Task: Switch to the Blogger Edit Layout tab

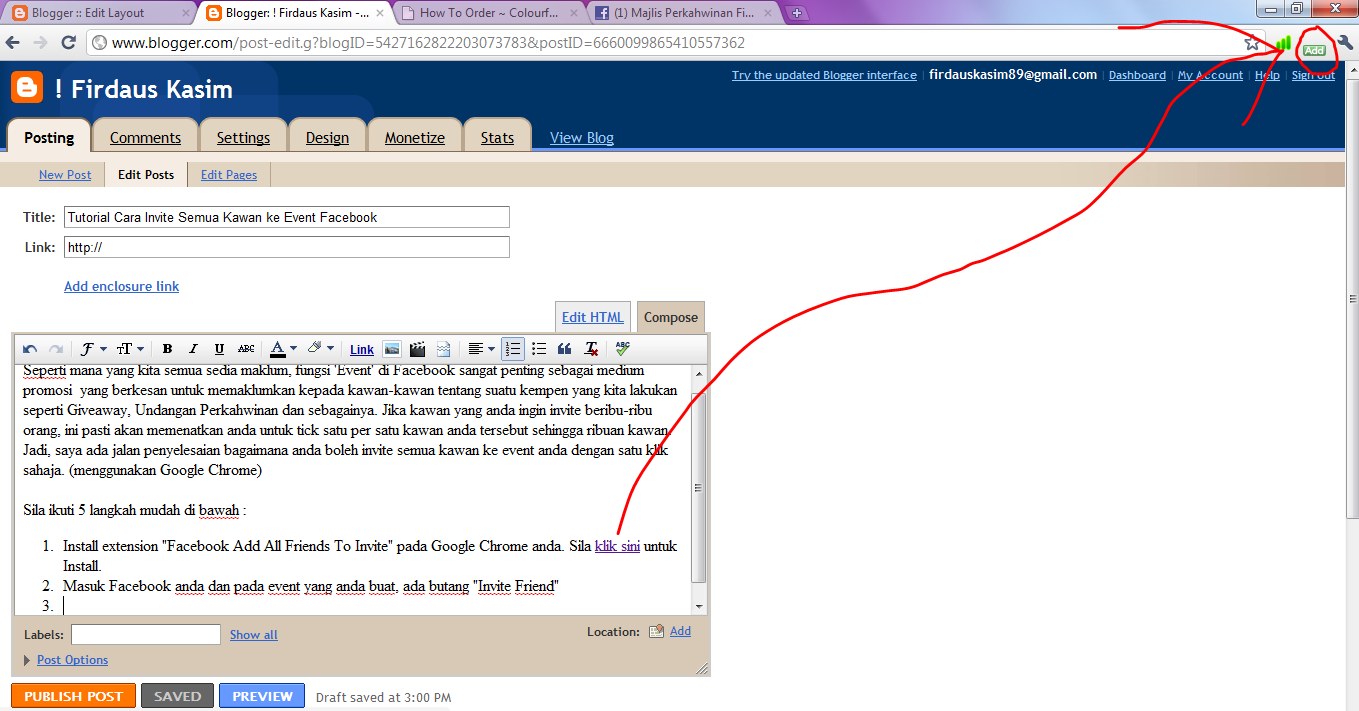Action: click(98, 13)
